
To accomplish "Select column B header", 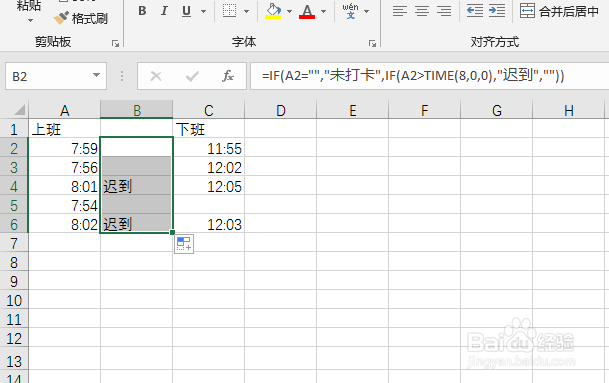I will pyautogui.click(x=137, y=110).
